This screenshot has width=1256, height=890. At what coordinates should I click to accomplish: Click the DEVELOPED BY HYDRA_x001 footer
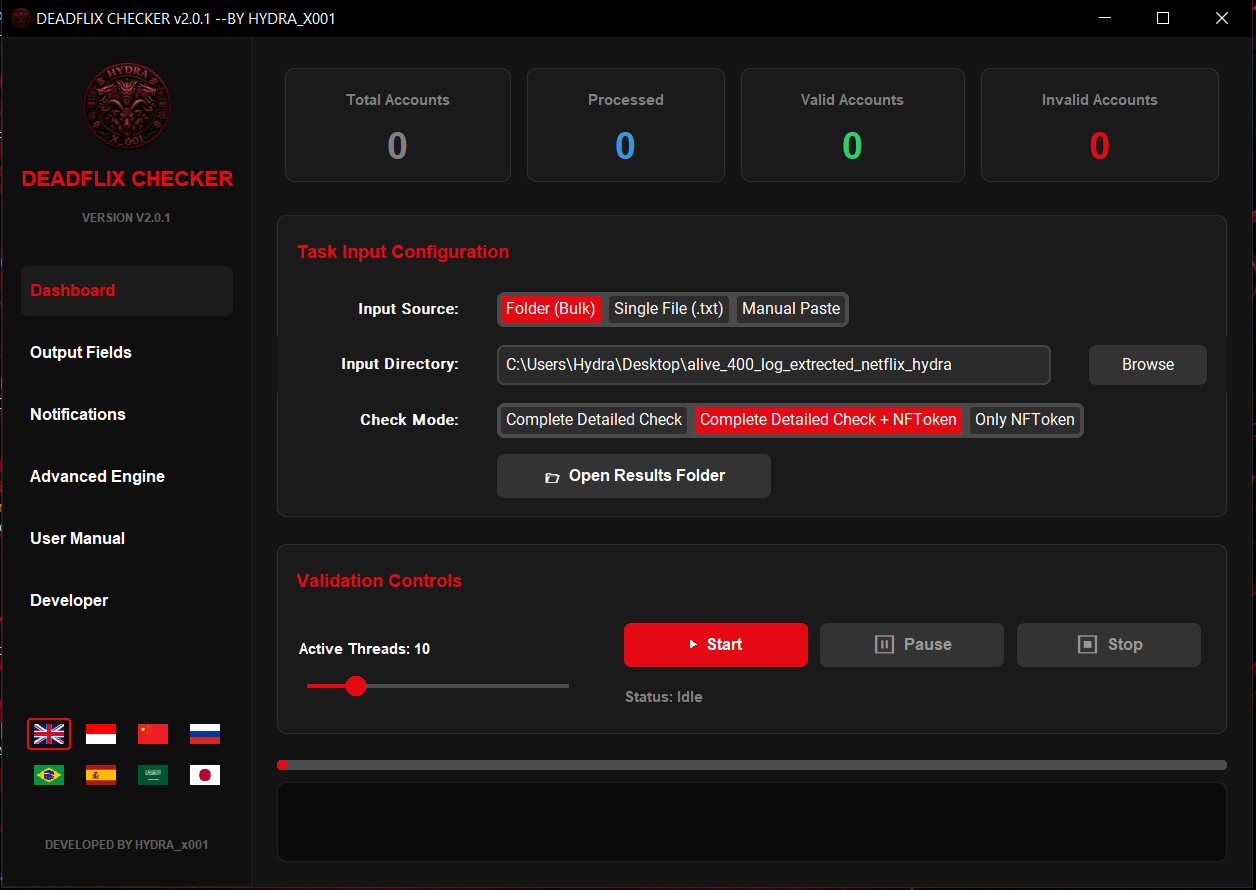coord(127,845)
